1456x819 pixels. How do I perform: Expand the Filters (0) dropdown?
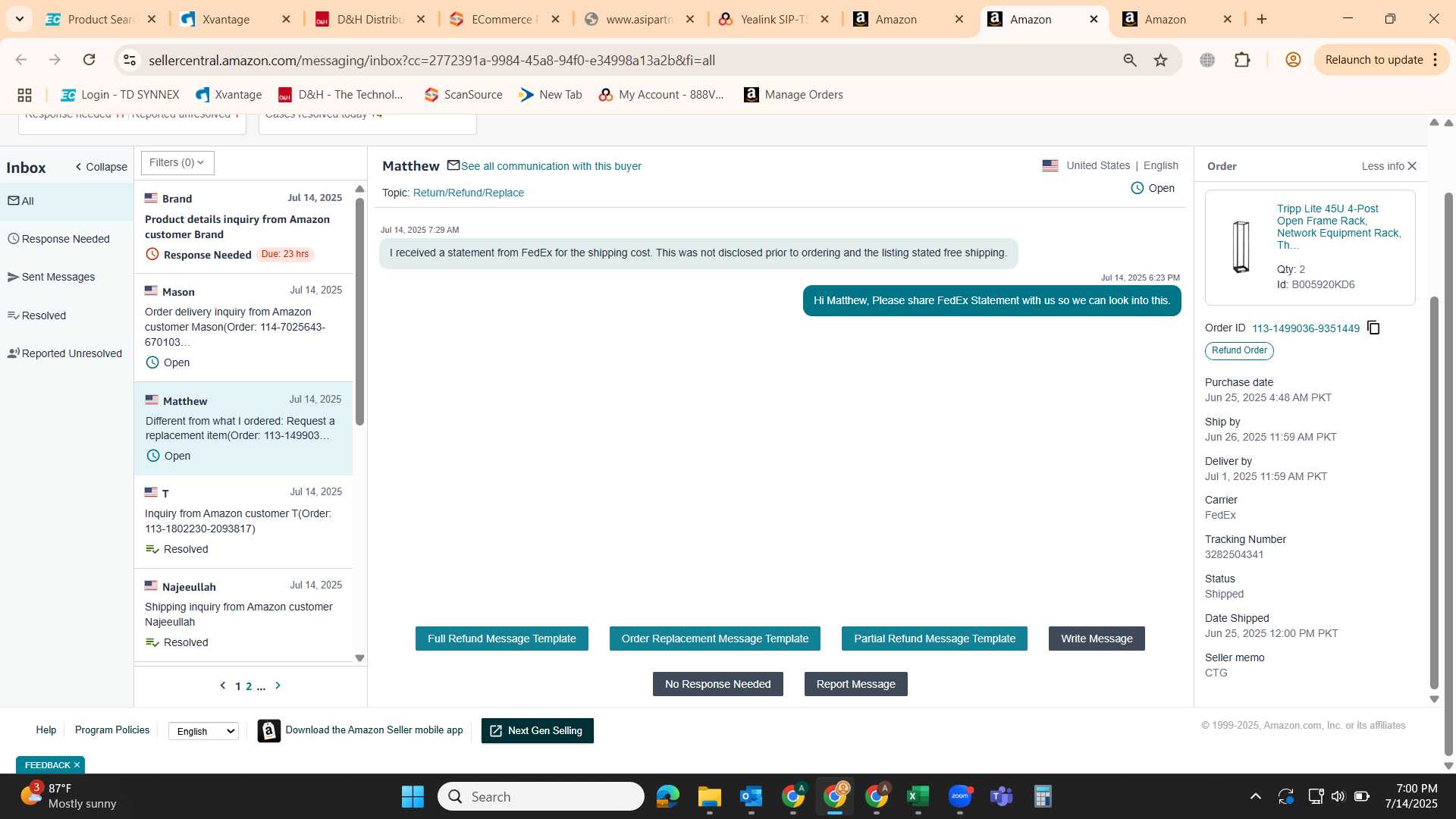coord(177,162)
